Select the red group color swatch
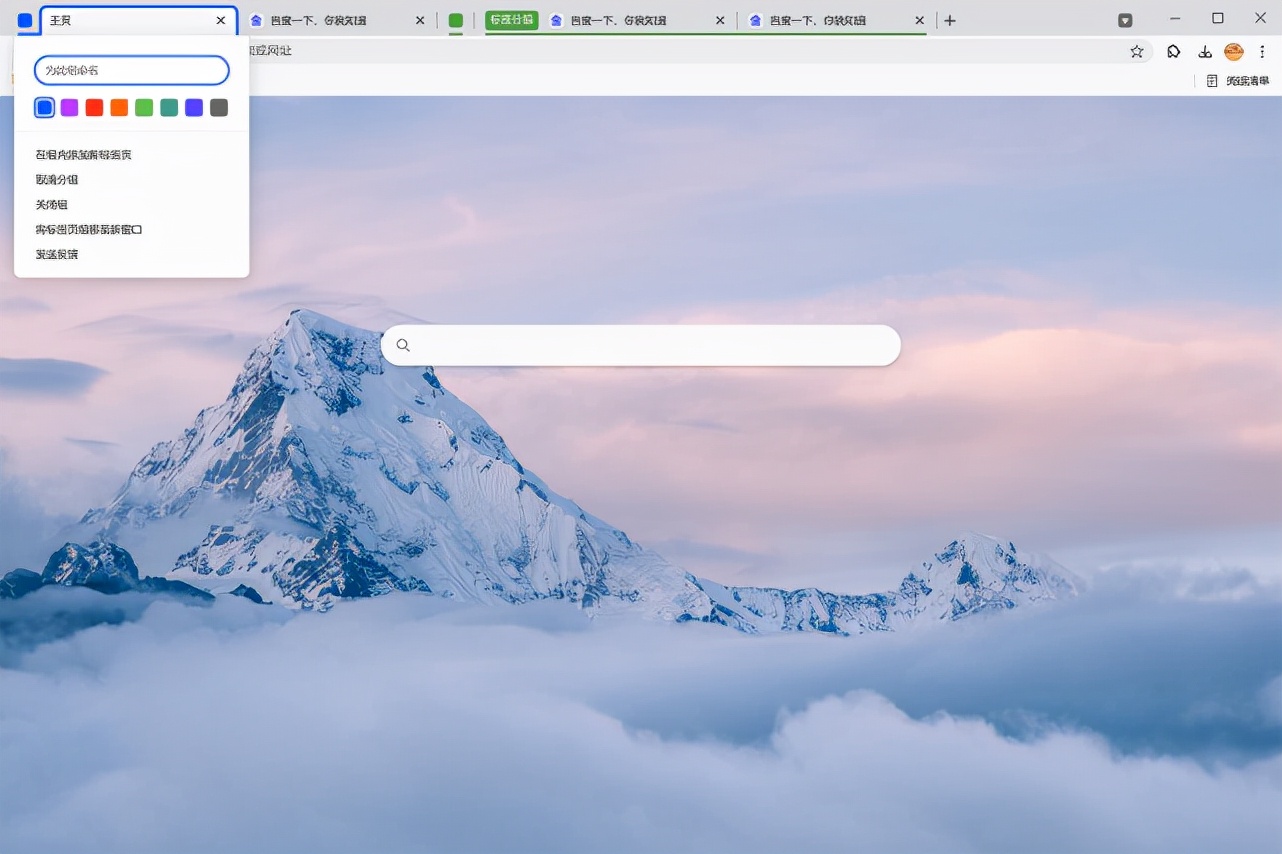1282x854 pixels. point(94,107)
